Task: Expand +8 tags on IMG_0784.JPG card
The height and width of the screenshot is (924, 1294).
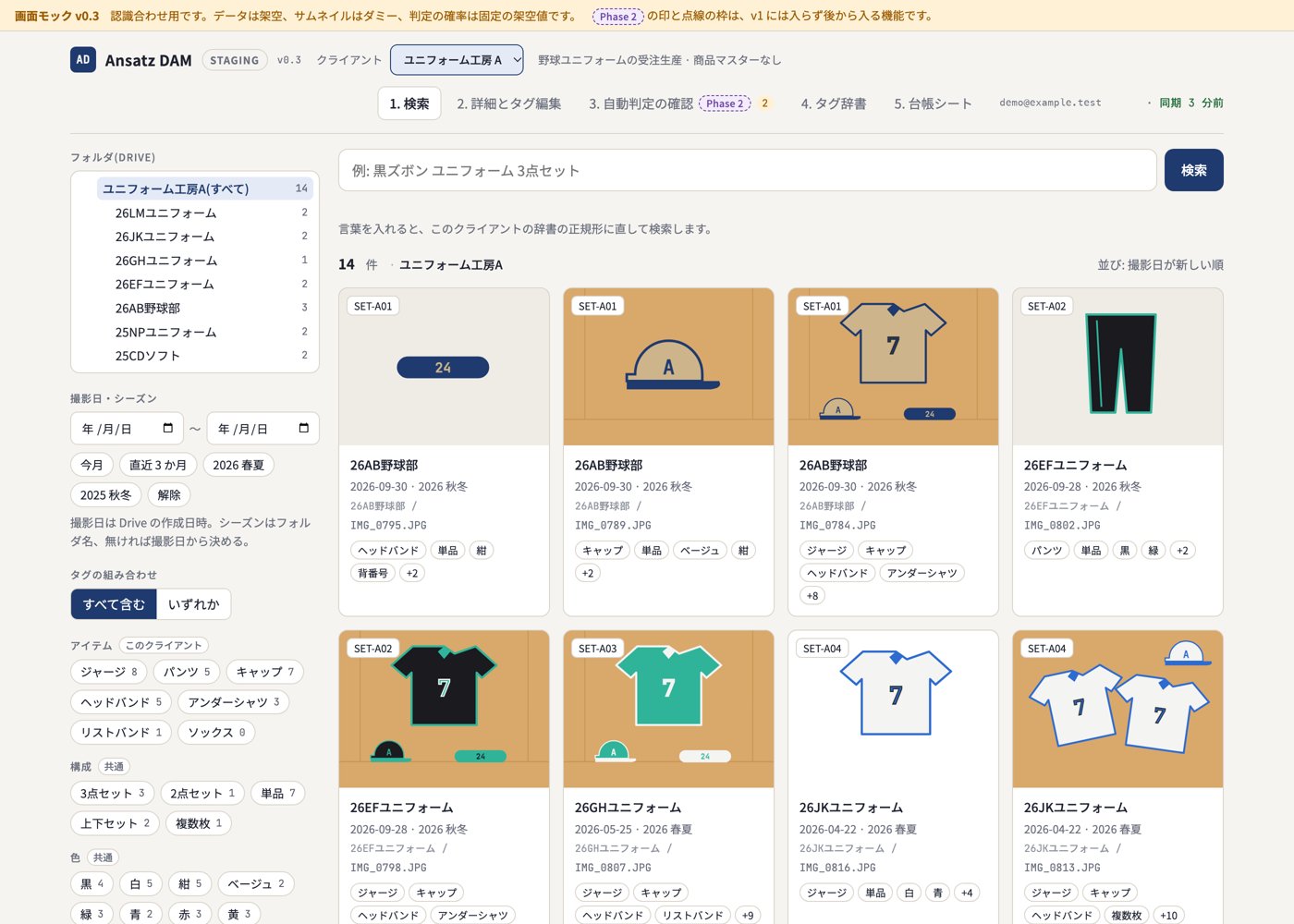Action: [x=812, y=596]
